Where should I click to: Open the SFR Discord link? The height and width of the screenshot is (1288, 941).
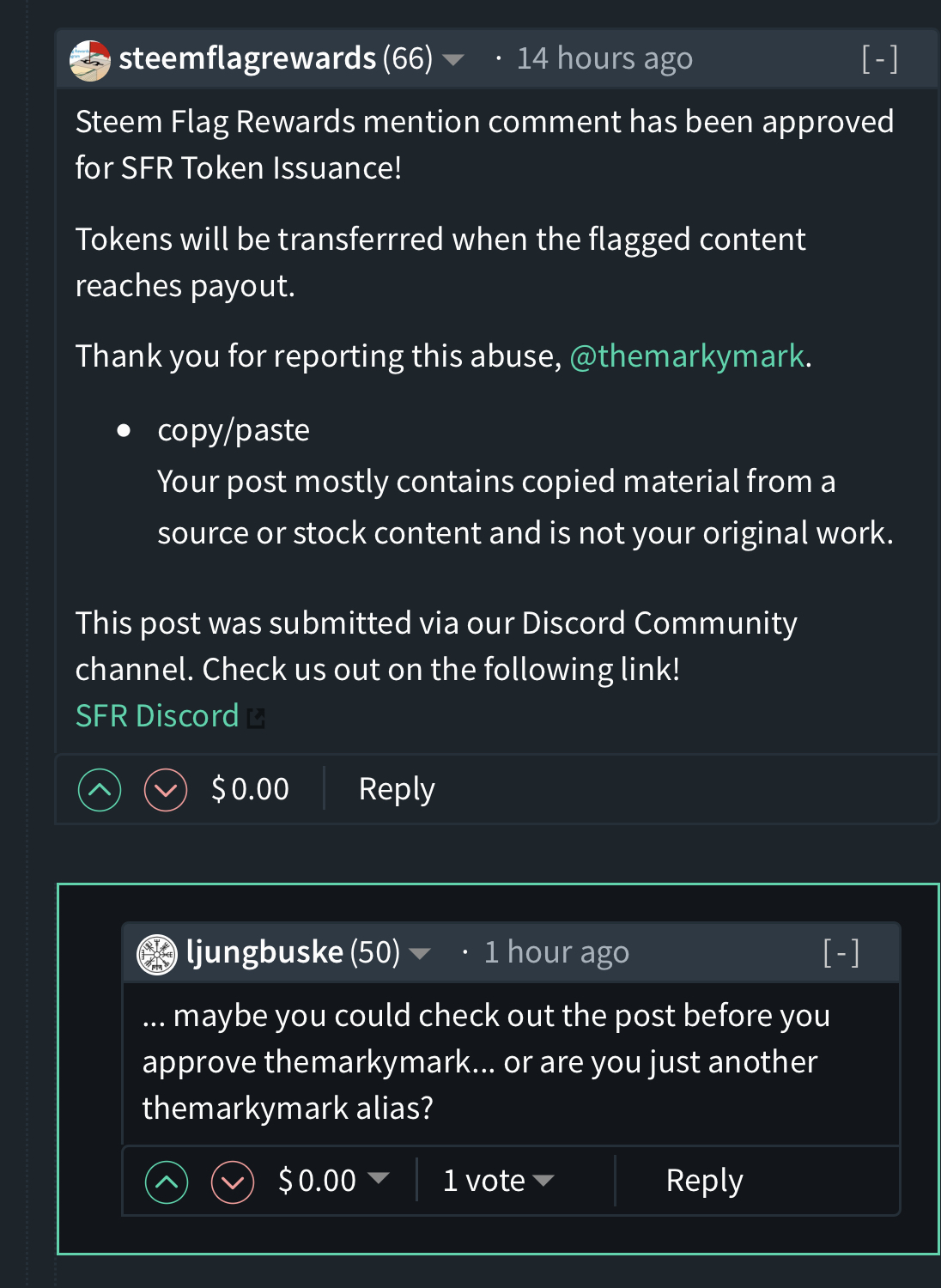pos(157,716)
